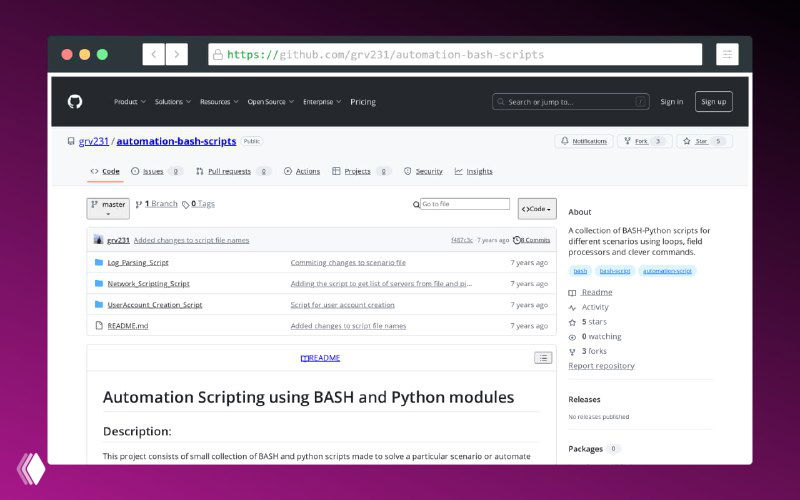Viewport: 800px width, 500px height.
Task: Click the Log_Parsing_Script folder icon
Action: pos(99,262)
